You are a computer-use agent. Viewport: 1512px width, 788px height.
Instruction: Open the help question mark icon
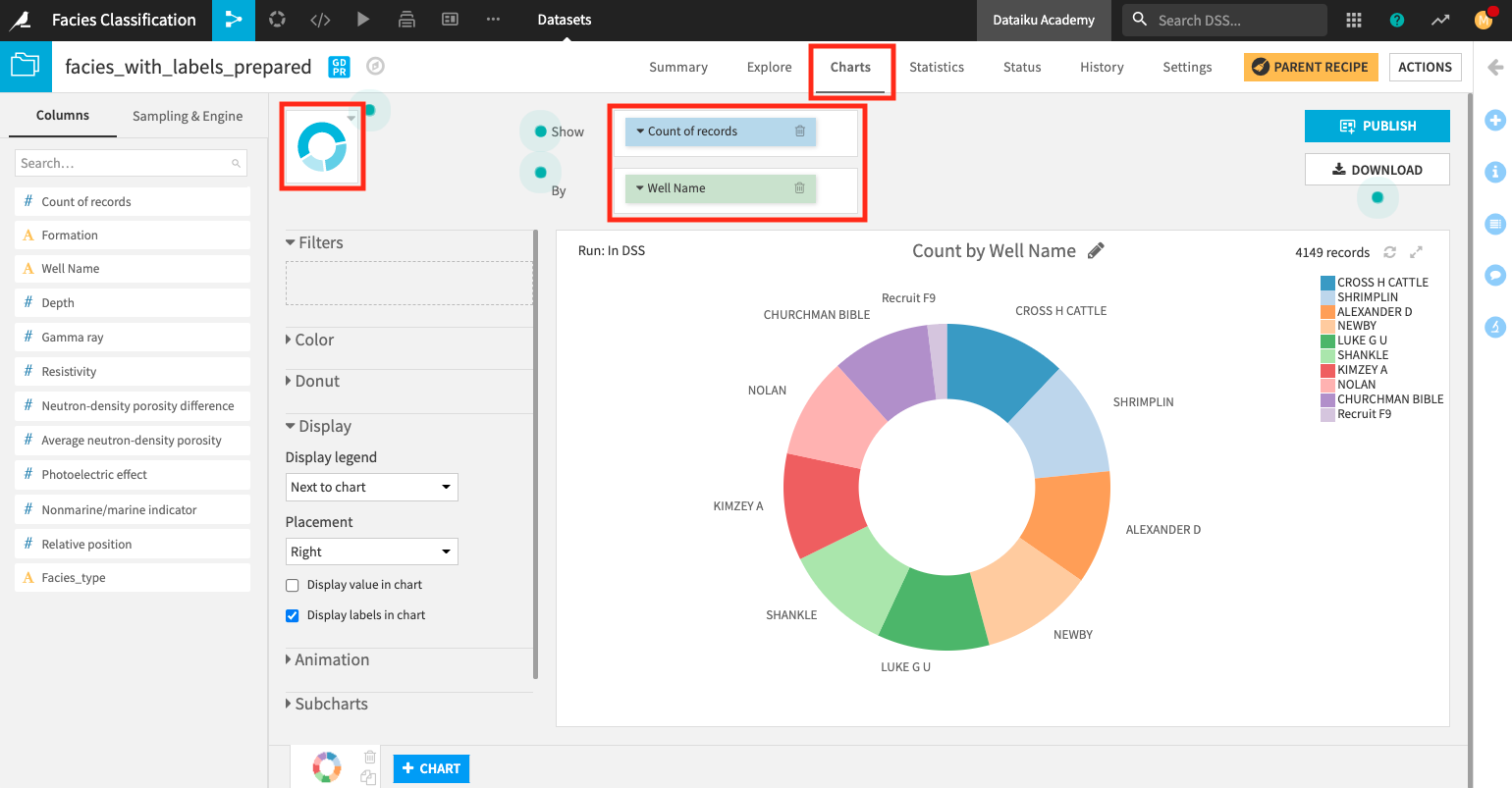pyautogui.click(x=1397, y=20)
